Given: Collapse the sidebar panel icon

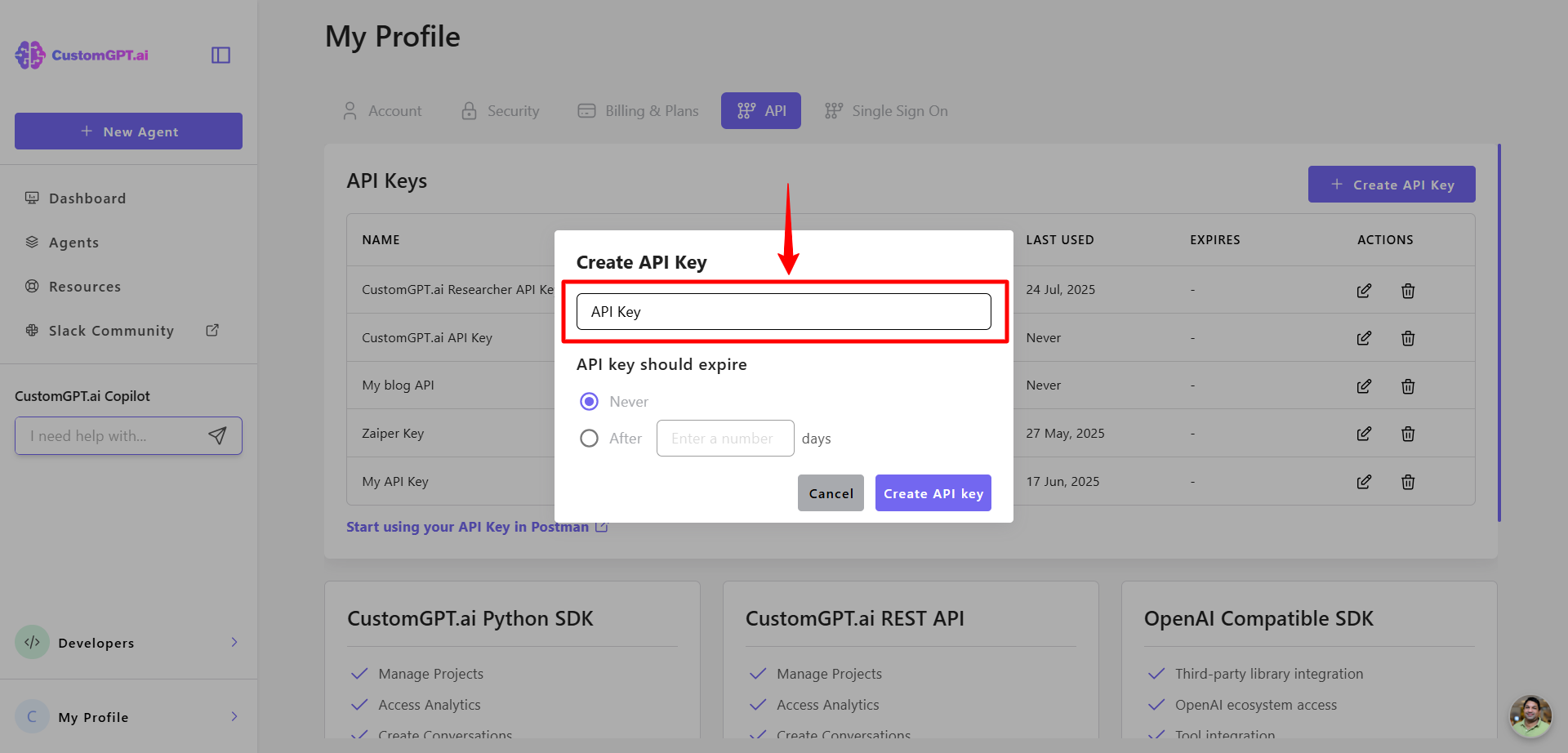Looking at the screenshot, I should point(220,55).
